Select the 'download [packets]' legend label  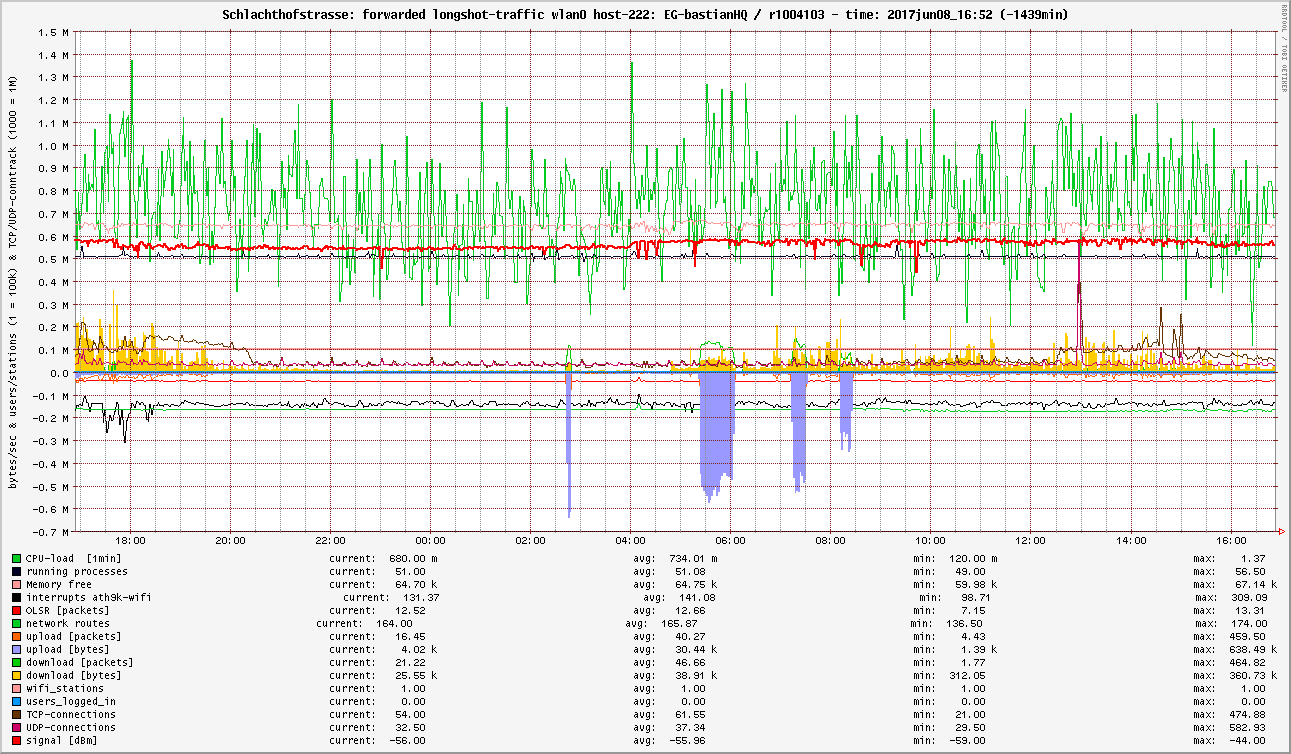(80, 662)
